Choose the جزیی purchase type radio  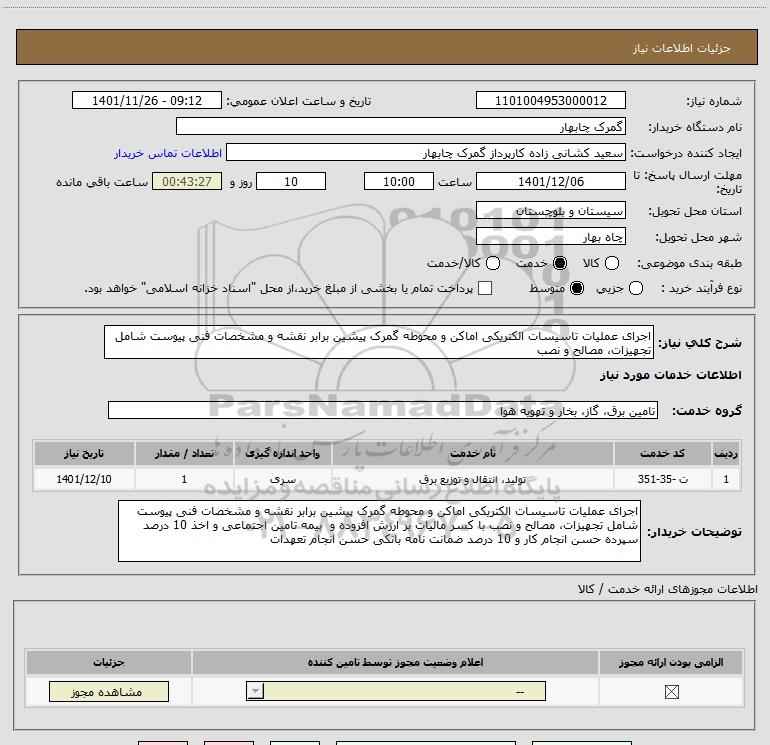tap(636, 288)
